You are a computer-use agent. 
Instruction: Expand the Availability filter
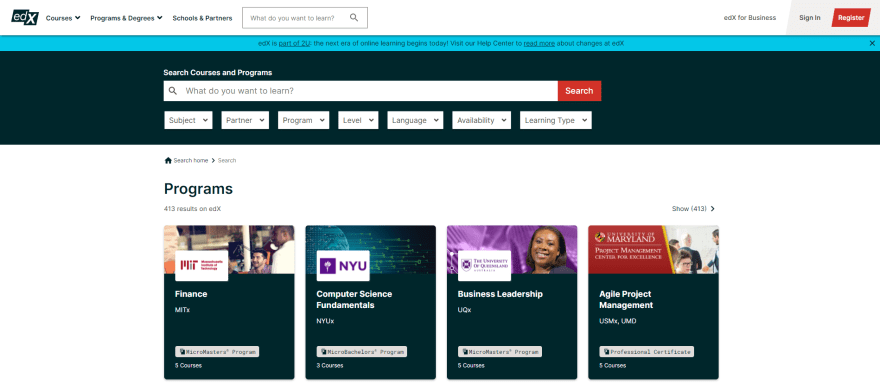(482, 120)
